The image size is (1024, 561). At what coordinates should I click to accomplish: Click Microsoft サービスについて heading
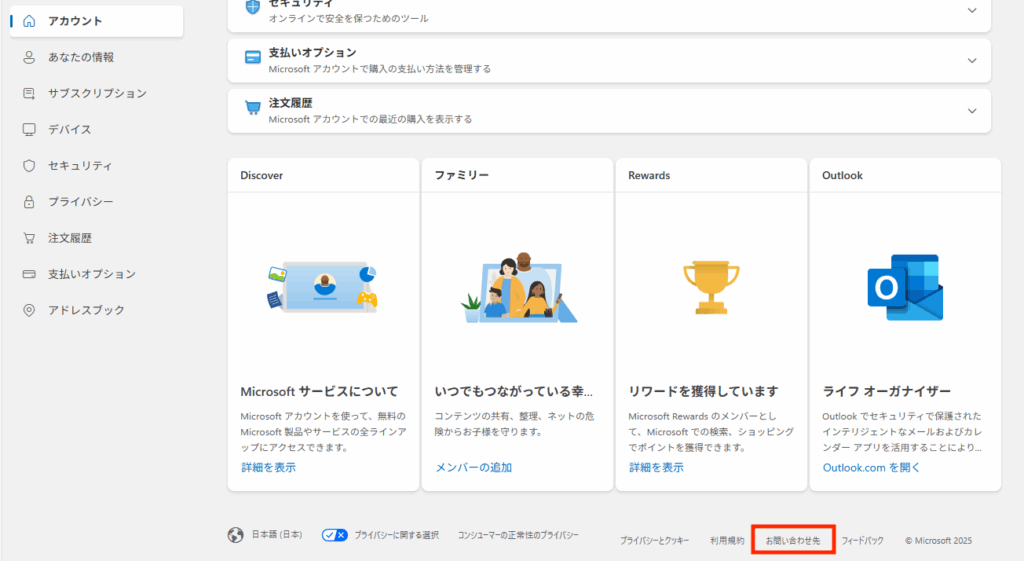point(319,392)
